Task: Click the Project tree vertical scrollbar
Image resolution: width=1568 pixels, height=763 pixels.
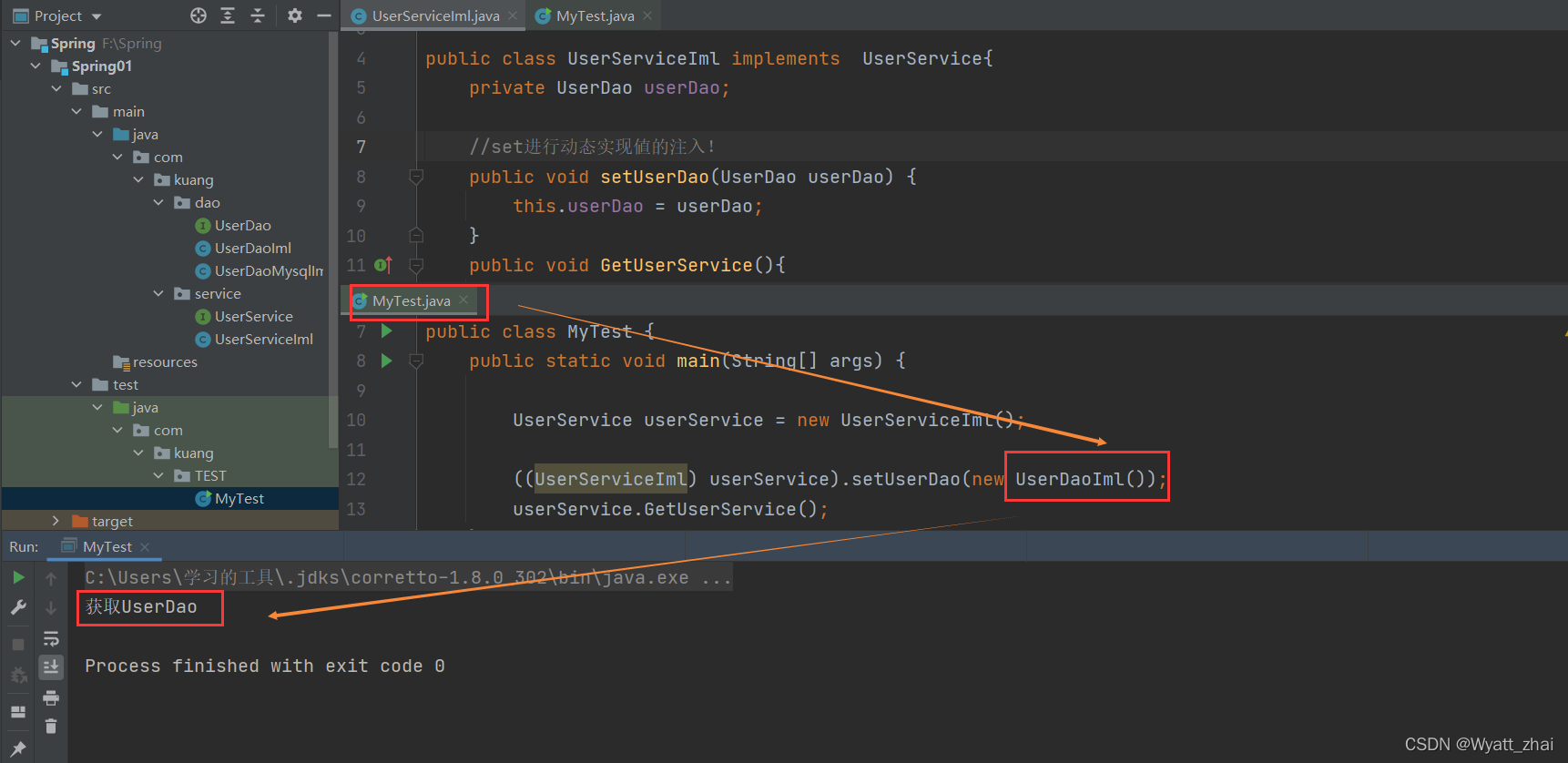Action: [333, 239]
